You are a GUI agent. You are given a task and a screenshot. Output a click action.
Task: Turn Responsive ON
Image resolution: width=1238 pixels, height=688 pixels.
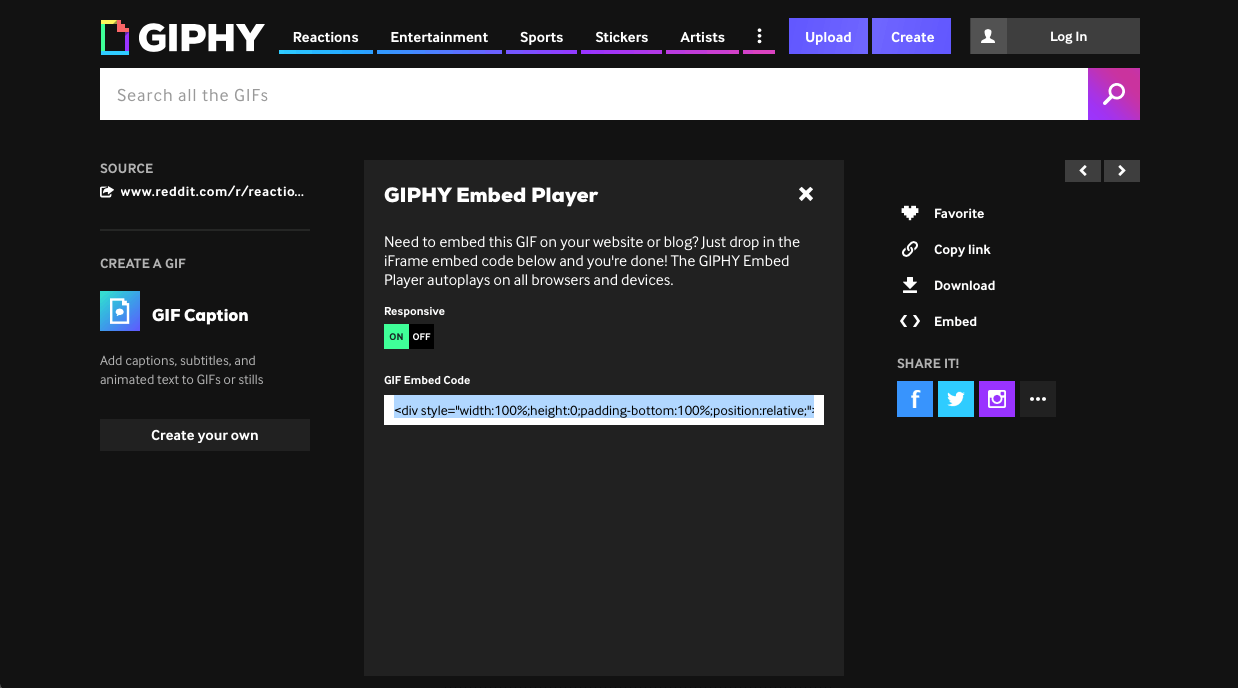(397, 337)
